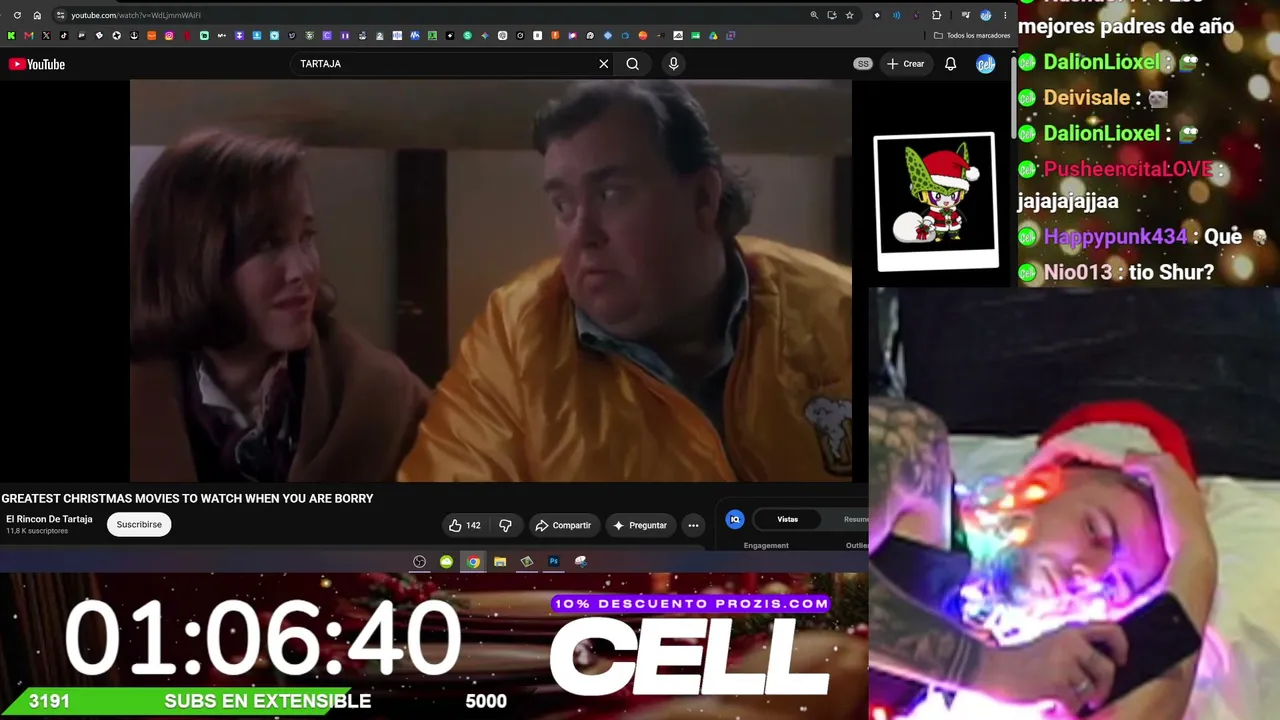Open the TikTok bookmark
The height and width of the screenshot is (720, 1280).
(x=63, y=36)
